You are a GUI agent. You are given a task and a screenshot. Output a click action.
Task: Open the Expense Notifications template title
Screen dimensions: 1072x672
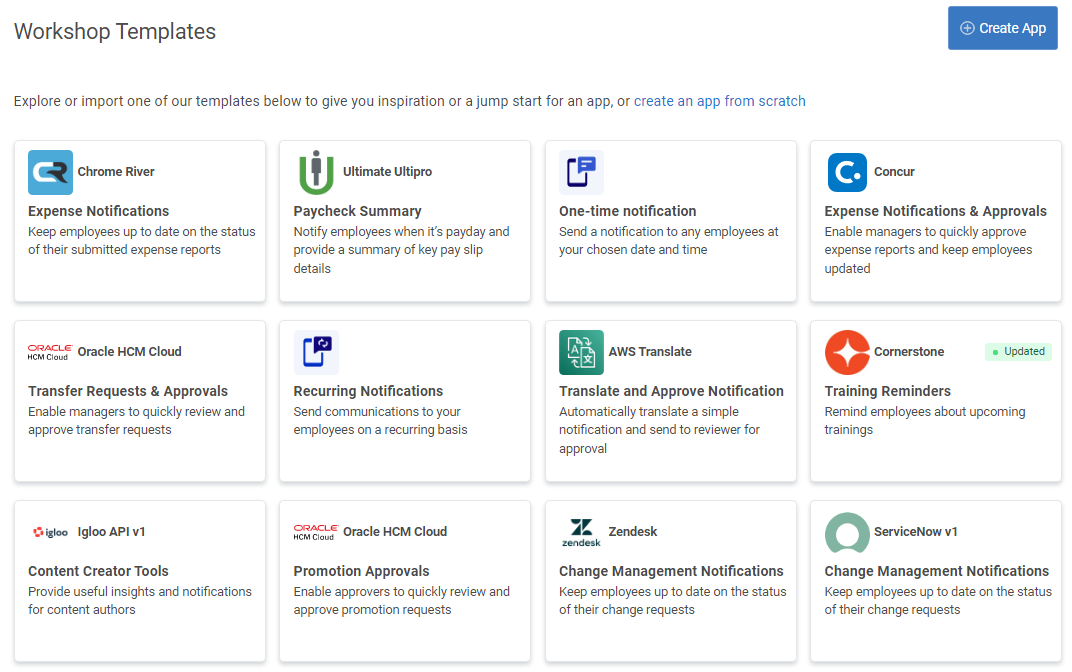coord(98,211)
